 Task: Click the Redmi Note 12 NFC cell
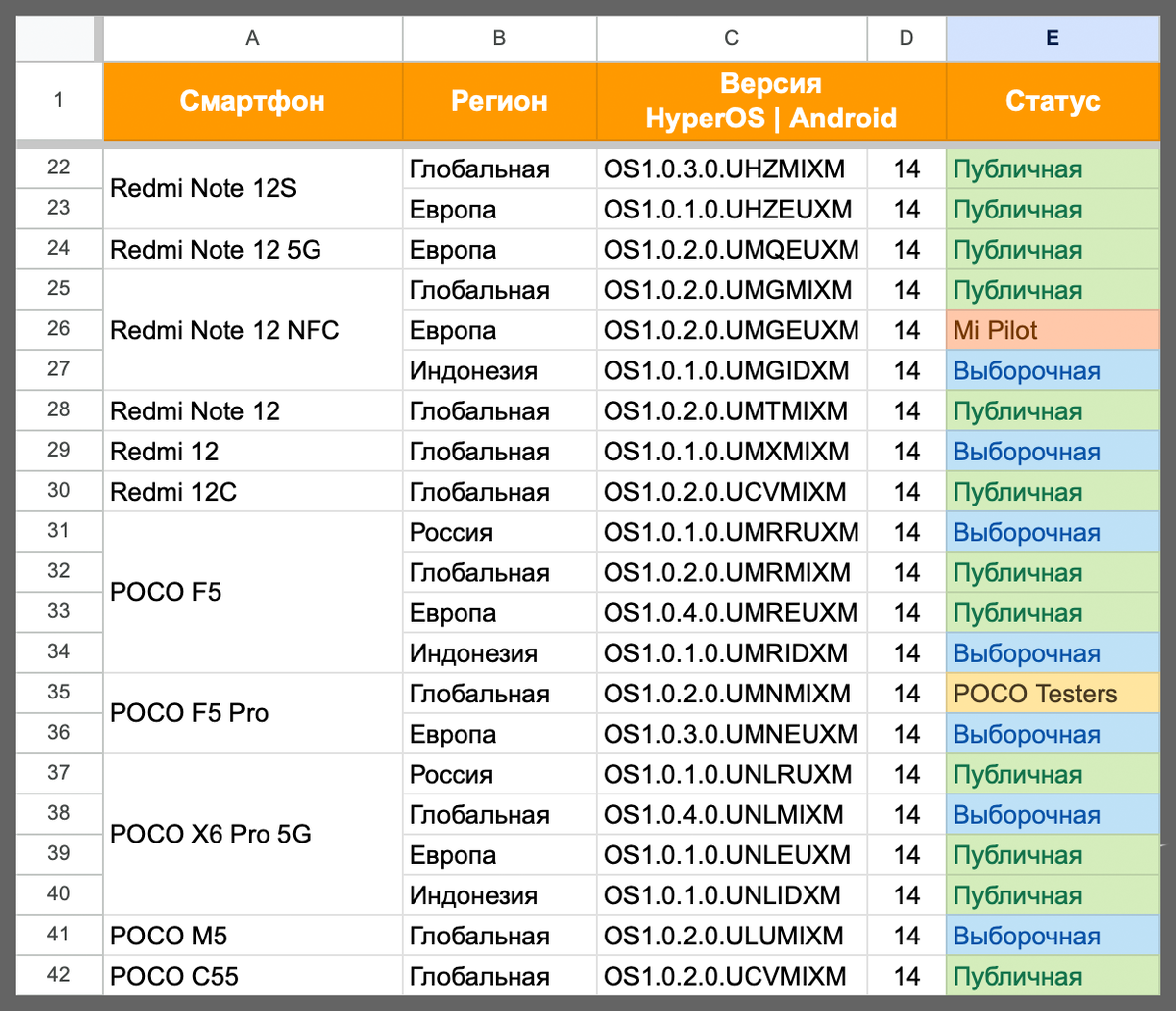click(x=253, y=330)
